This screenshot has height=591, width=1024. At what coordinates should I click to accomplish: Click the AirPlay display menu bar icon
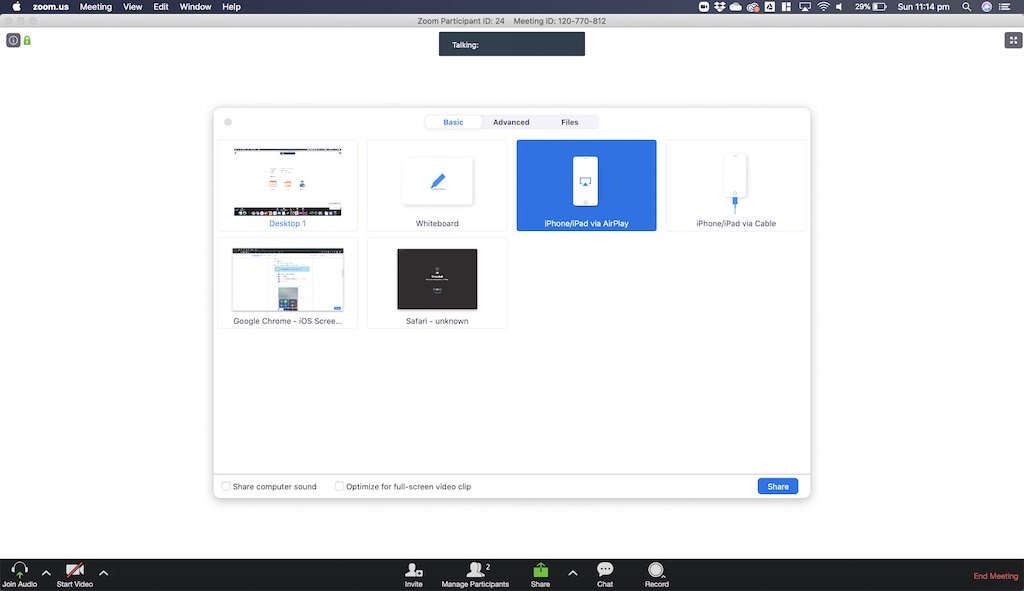click(805, 7)
